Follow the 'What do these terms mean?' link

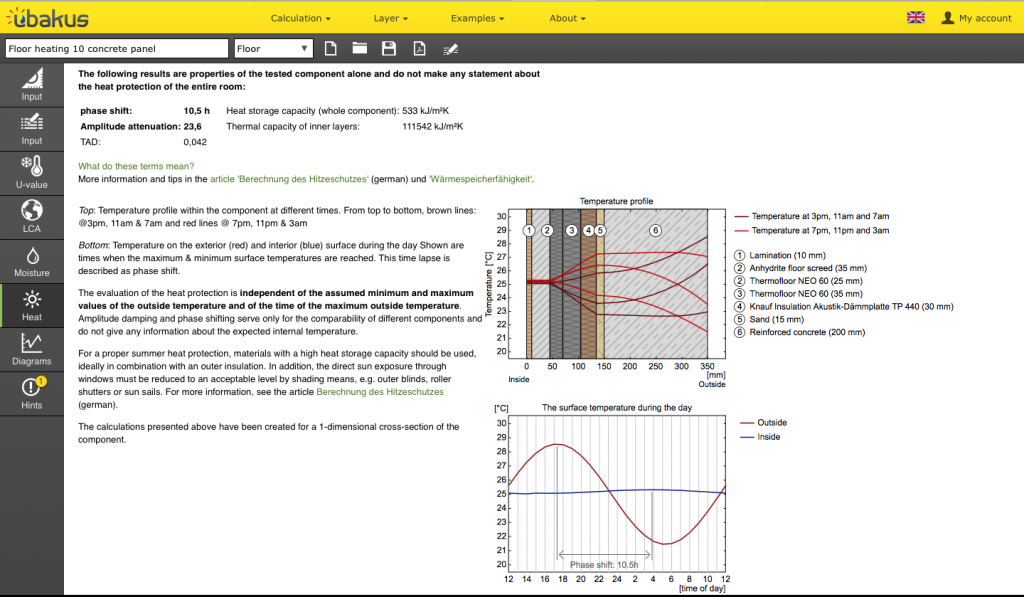pyautogui.click(x=136, y=166)
